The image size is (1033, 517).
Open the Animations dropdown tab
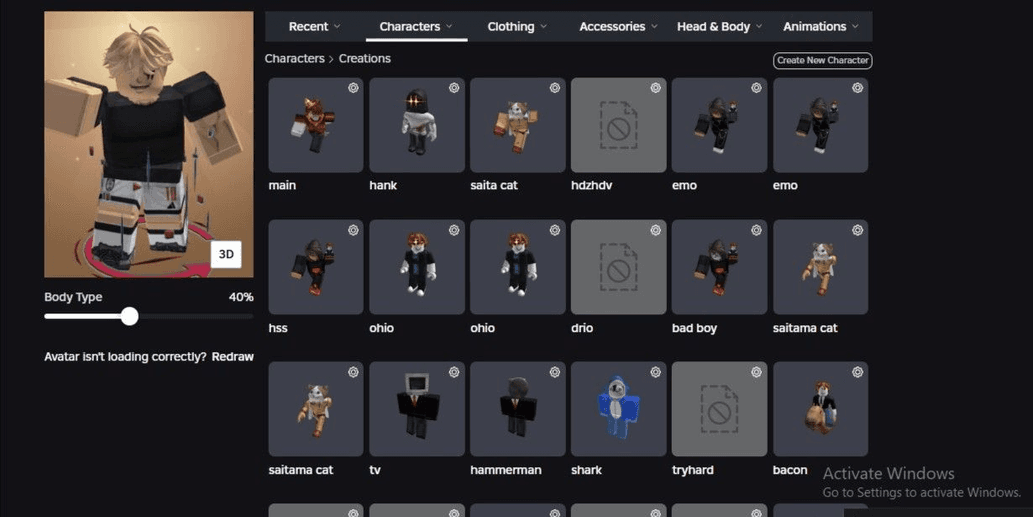[820, 26]
